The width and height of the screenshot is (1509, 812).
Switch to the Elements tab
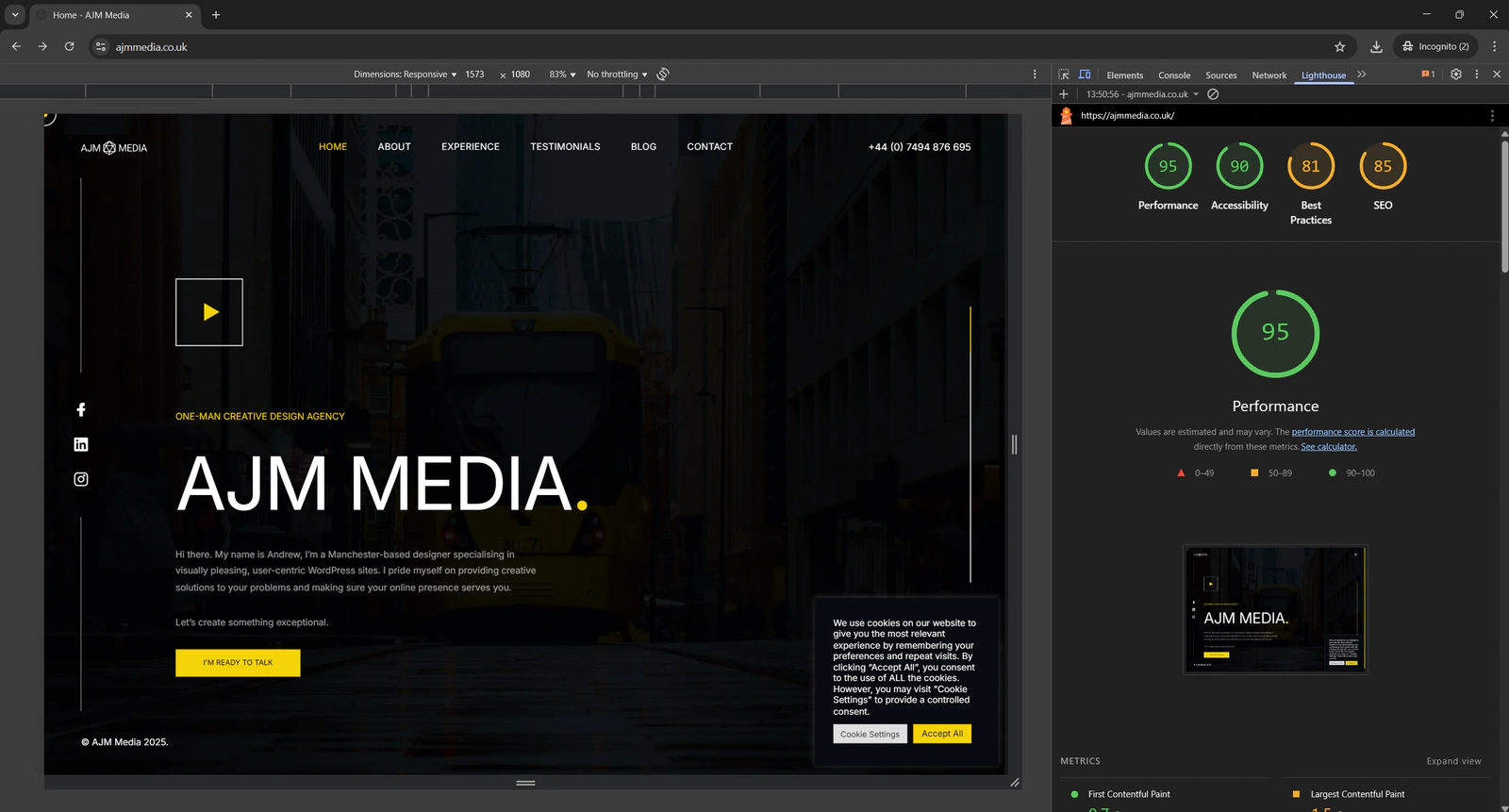[x=1125, y=75]
